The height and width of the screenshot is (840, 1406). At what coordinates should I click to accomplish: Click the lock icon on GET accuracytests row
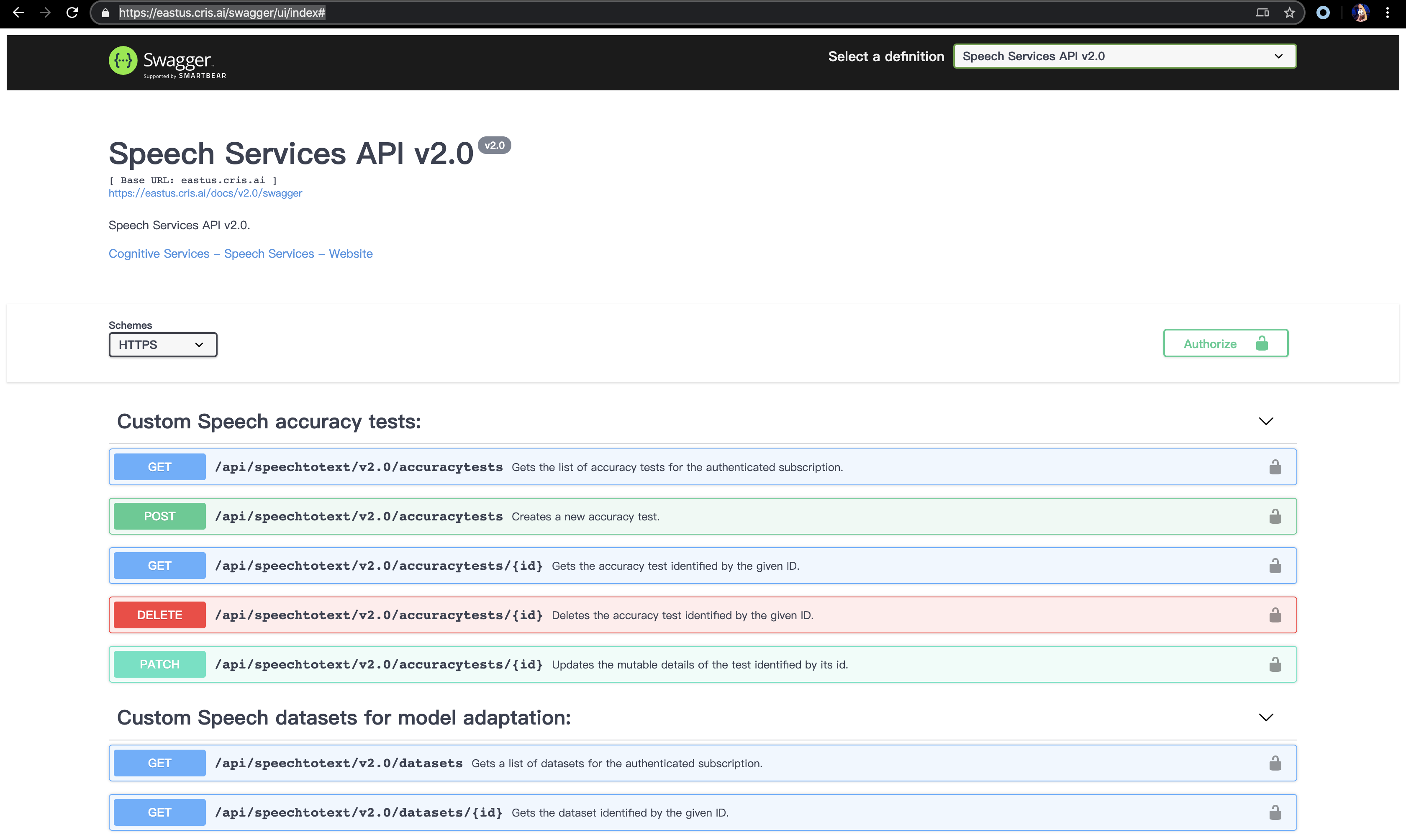[x=1275, y=467]
